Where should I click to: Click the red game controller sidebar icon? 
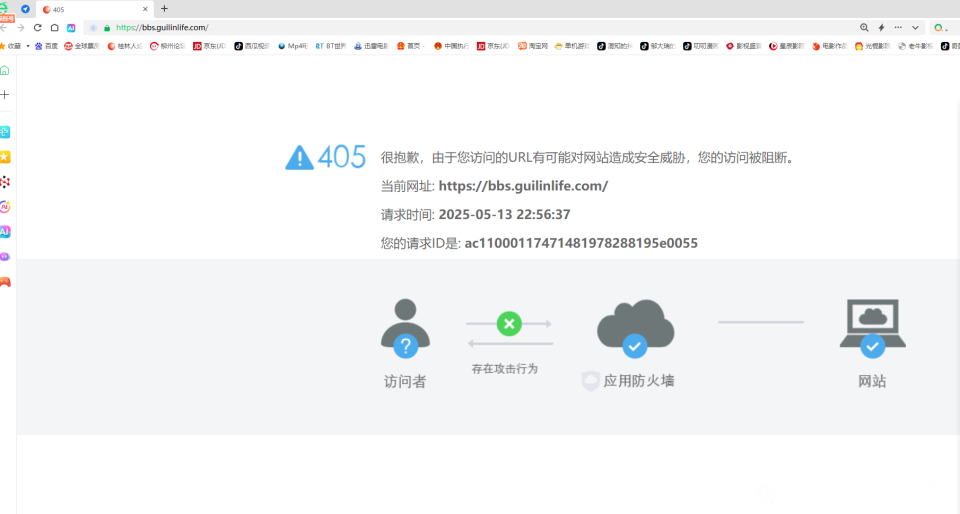click(5, 282)
